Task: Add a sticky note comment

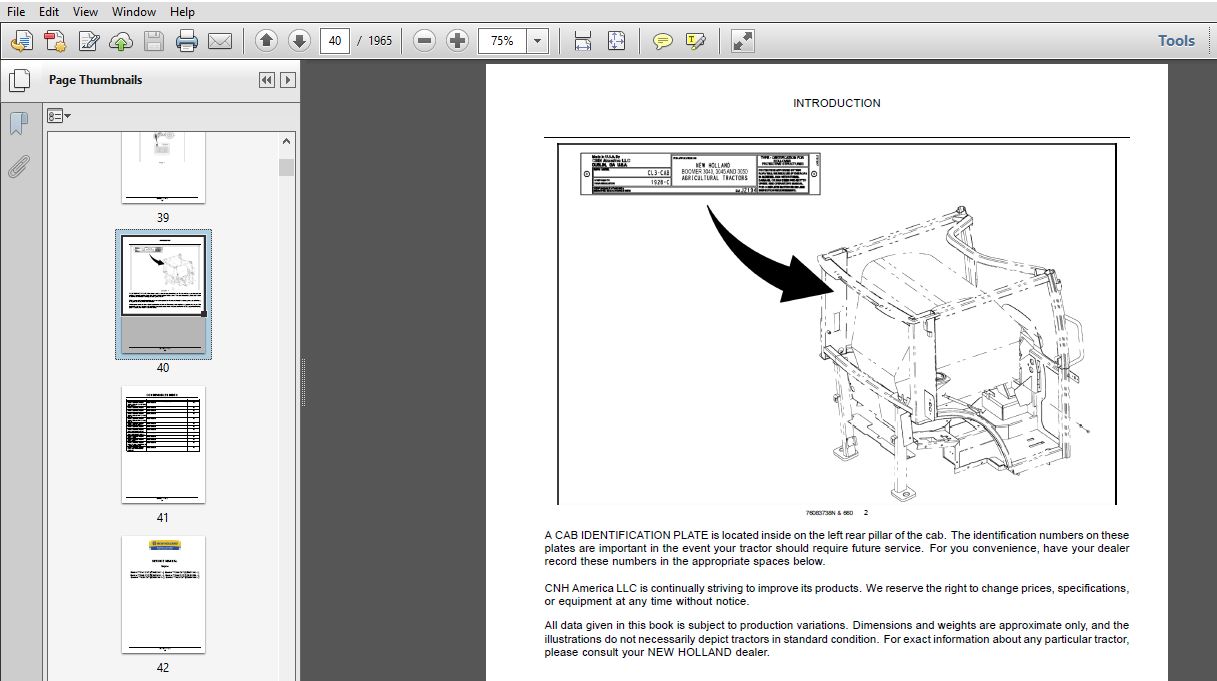Action: tap(662, 41)
